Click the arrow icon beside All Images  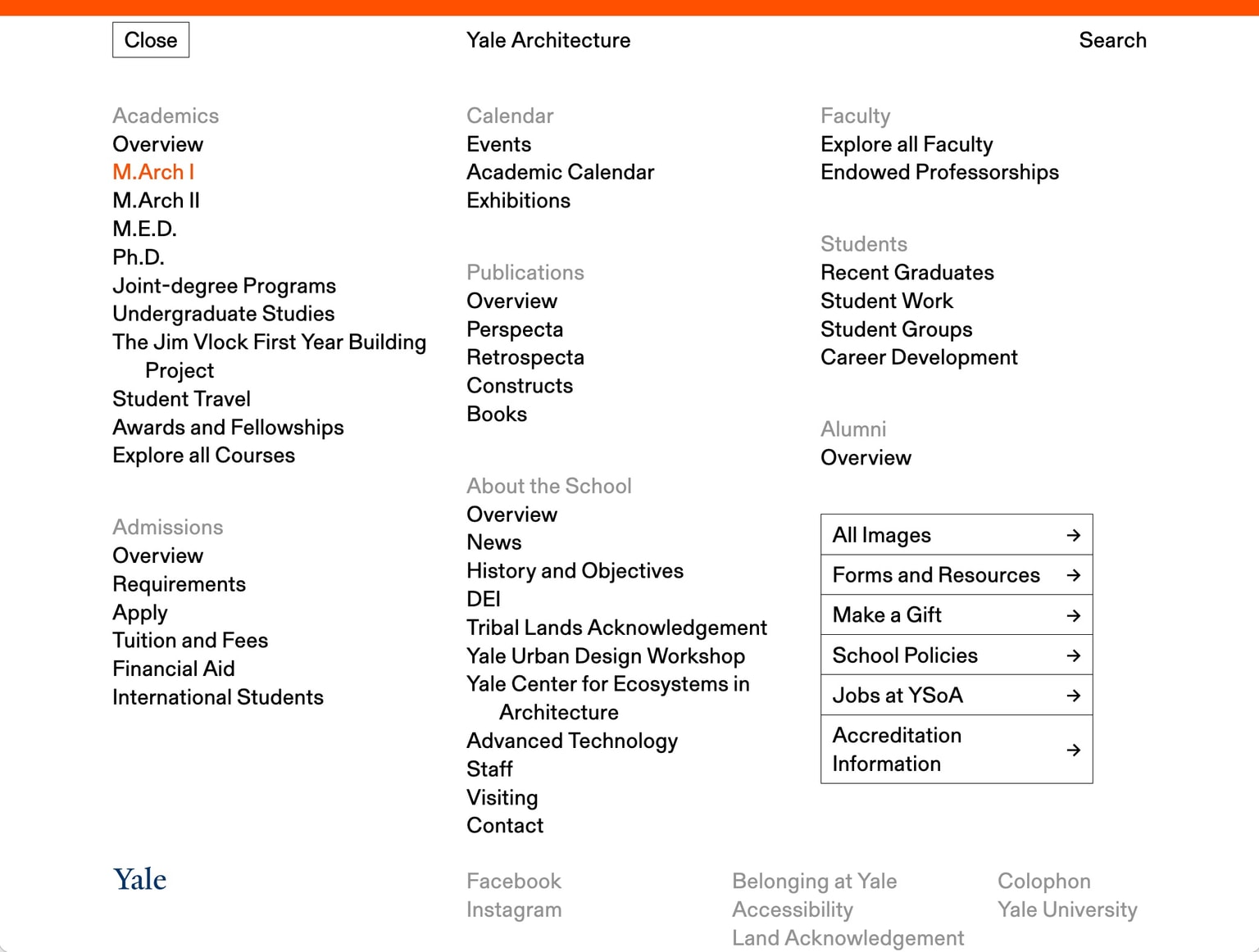click(x=1073, y=535)
